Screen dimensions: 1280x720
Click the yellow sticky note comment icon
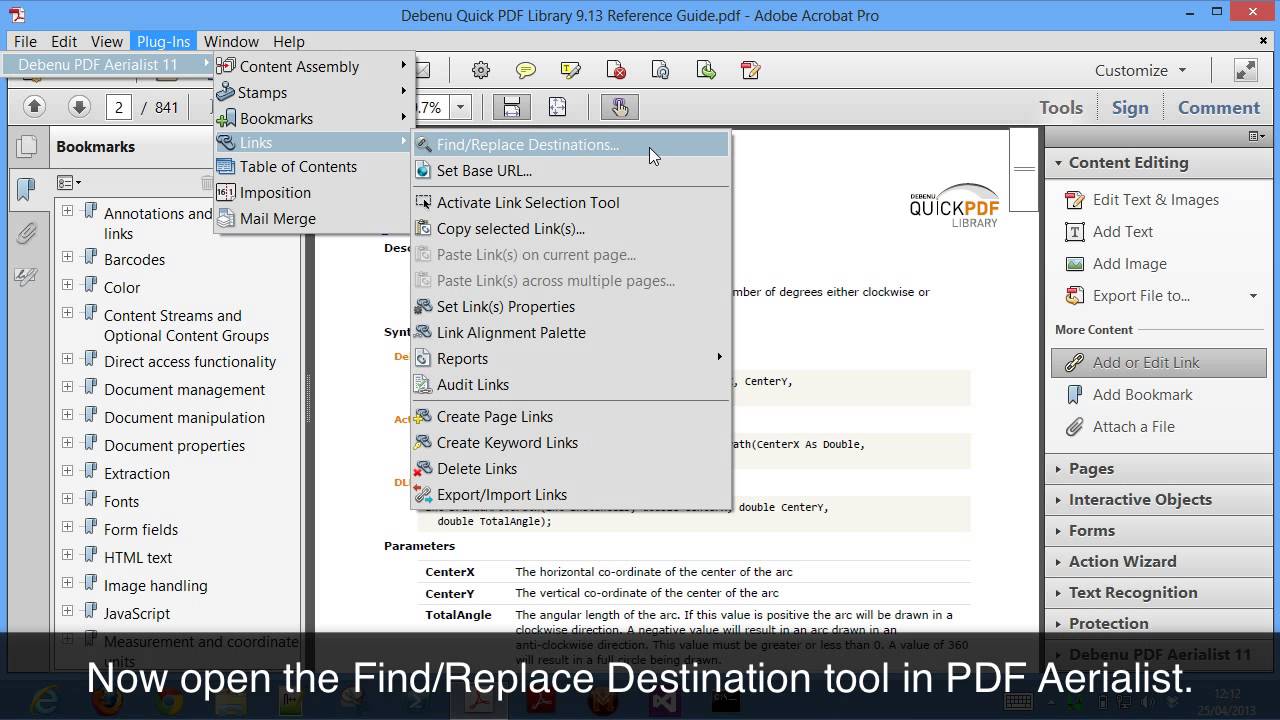pos(526,70)
